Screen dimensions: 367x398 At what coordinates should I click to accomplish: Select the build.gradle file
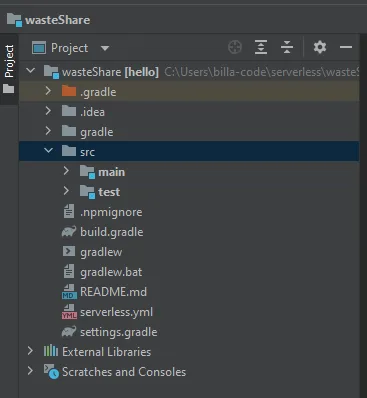coord(112,232)
